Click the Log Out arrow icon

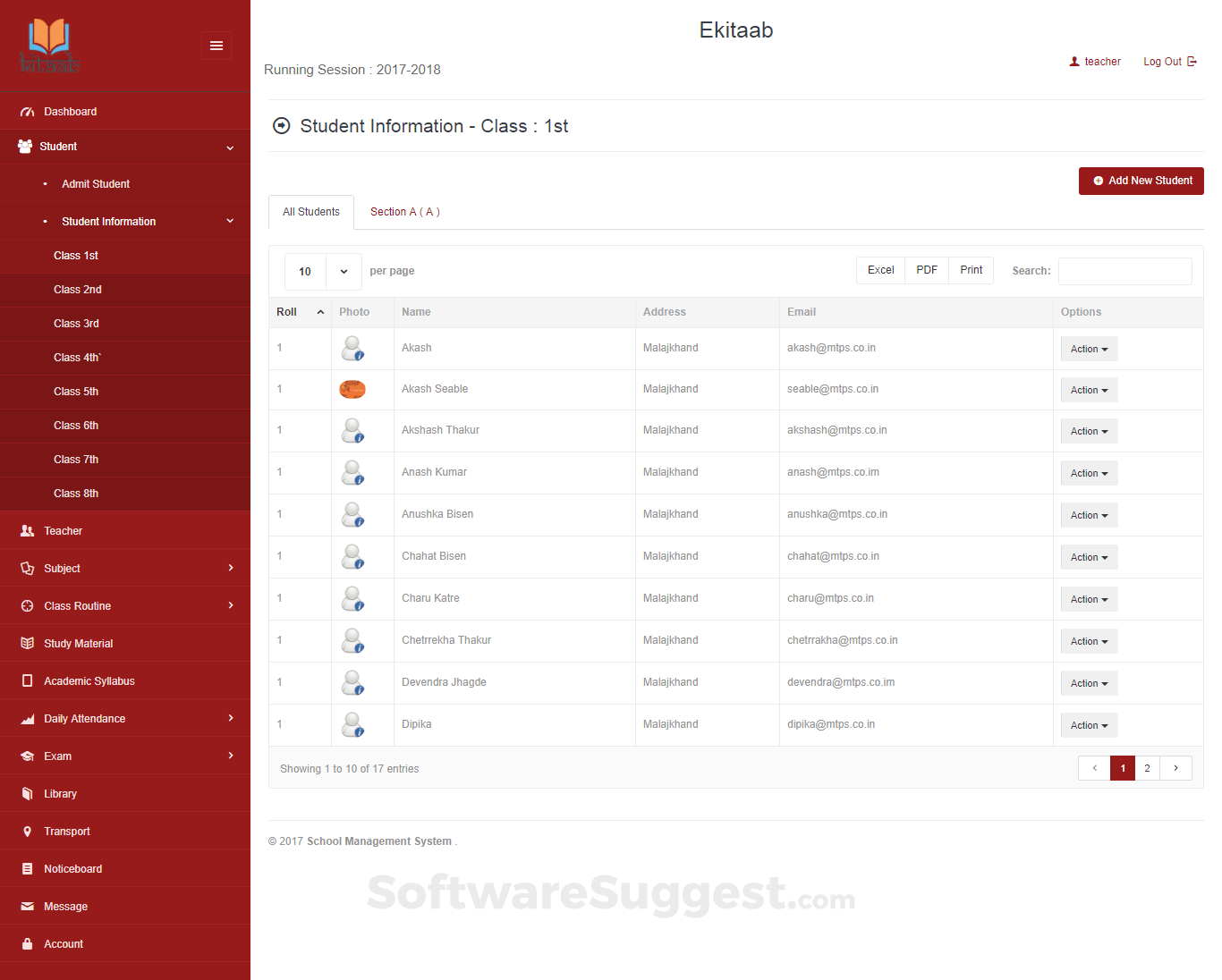(1192, 62)
